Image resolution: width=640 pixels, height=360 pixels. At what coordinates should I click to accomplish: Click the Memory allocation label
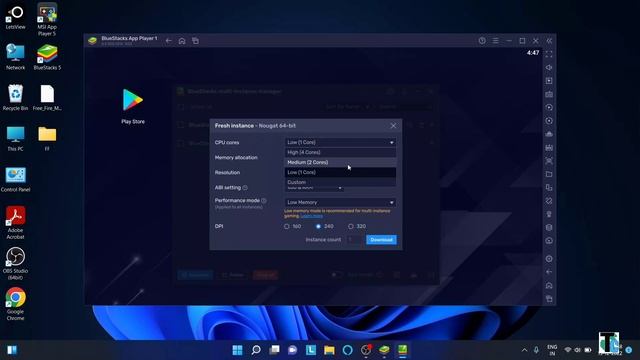click(x=236, y=158)
